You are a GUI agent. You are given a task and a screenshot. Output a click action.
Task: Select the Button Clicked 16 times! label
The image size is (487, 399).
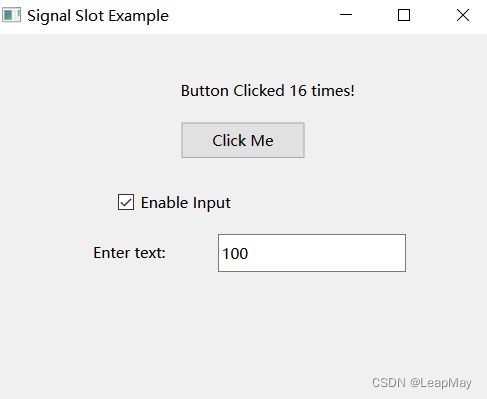click(268, 91)
